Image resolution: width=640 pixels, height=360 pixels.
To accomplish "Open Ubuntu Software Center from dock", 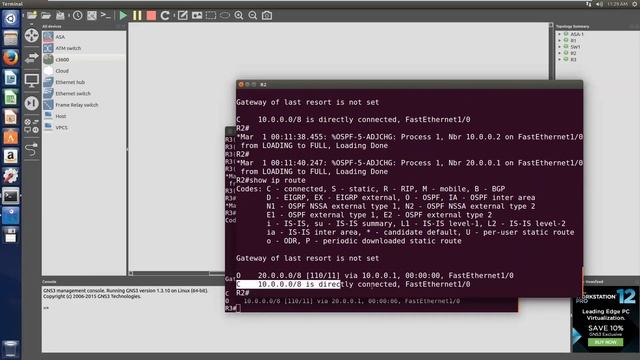I will pyautogui.click(x=11, y=136).
